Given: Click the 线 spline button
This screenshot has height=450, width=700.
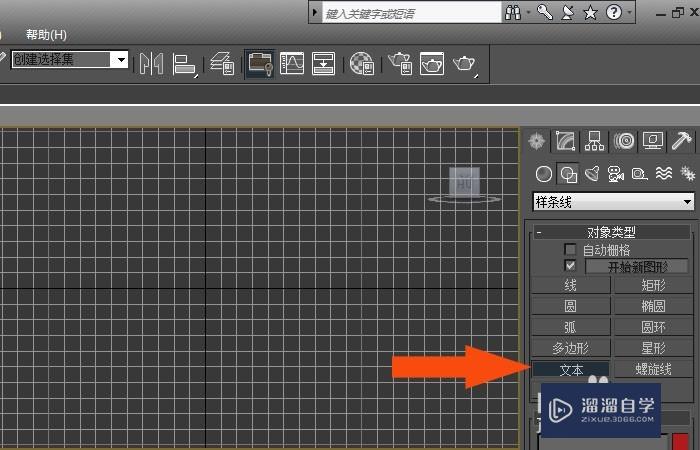Looking at the screenshot, I should 571,285.
